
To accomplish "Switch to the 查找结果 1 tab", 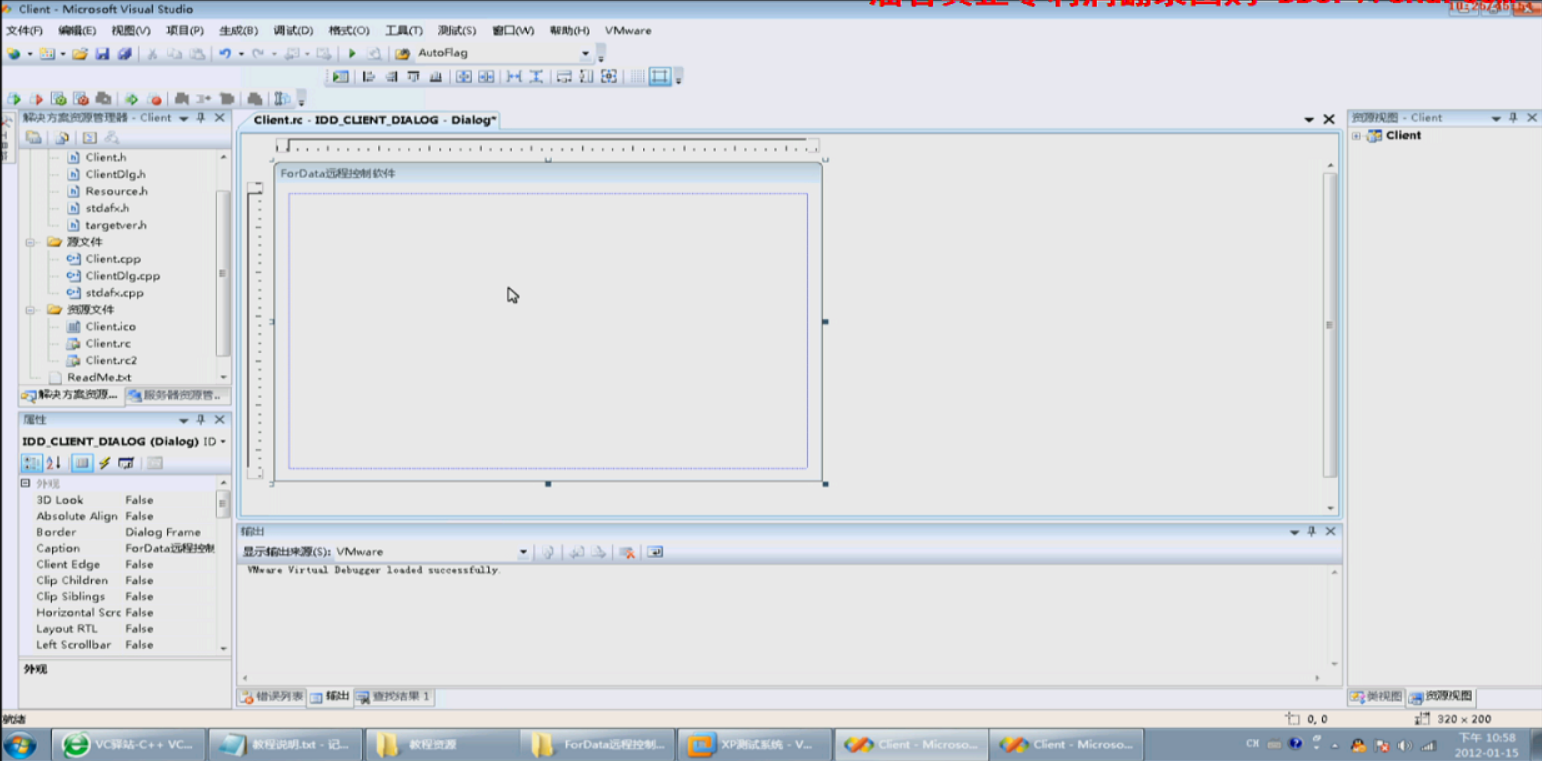I will click(393, 697).
